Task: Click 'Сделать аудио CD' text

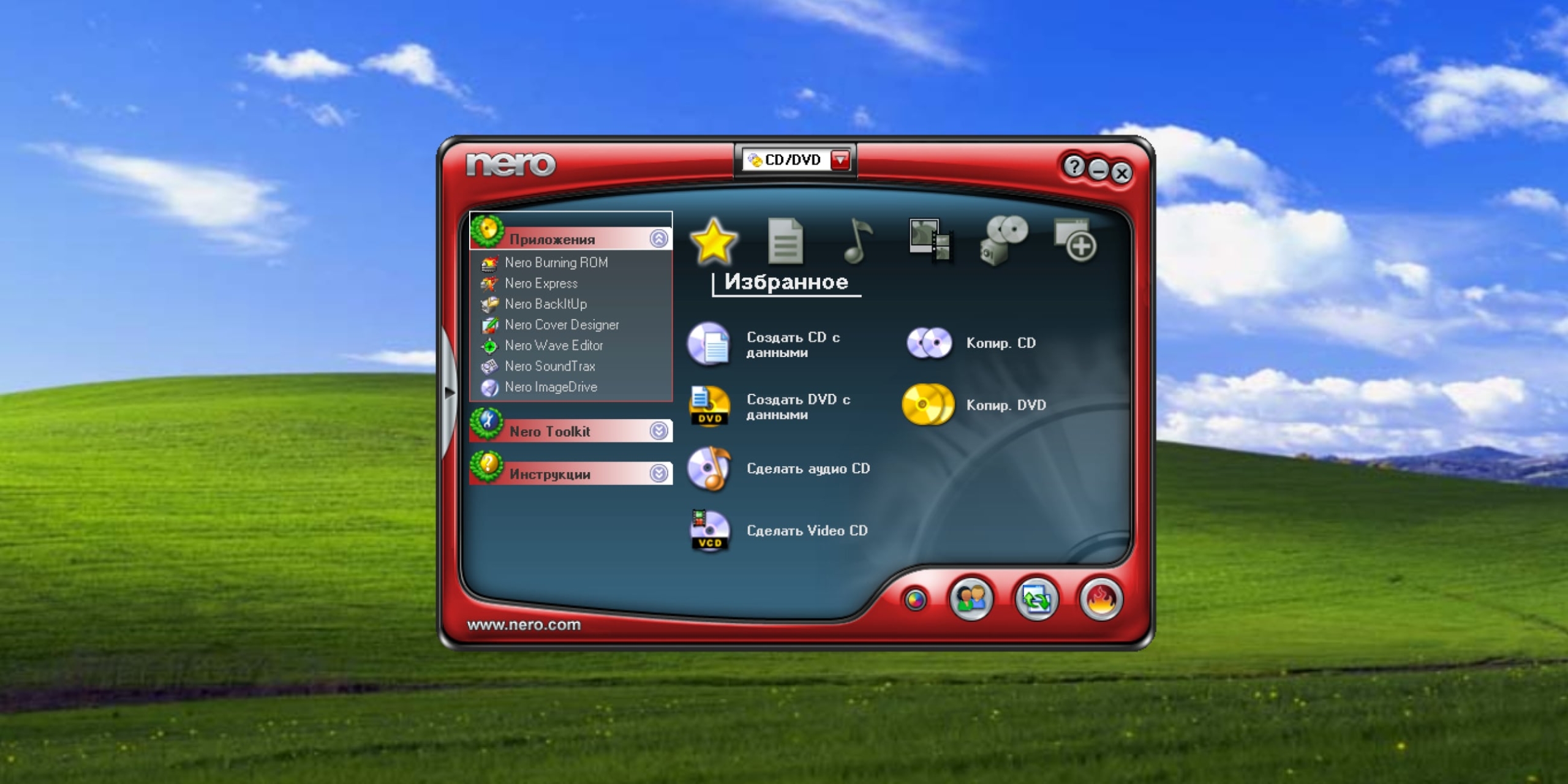Action: pyautogui.click(x=808, y=469)
